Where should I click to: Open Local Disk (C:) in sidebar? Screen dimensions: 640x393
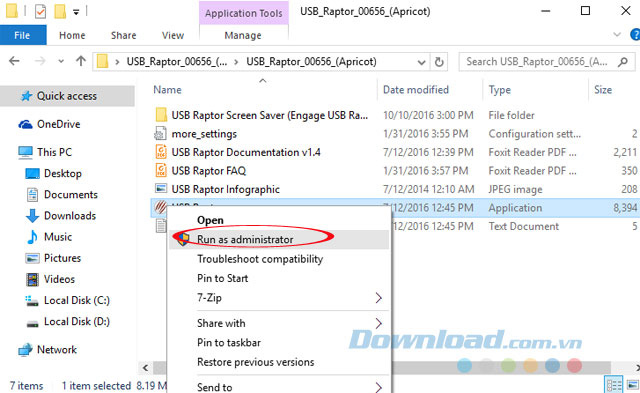point(77,301)
